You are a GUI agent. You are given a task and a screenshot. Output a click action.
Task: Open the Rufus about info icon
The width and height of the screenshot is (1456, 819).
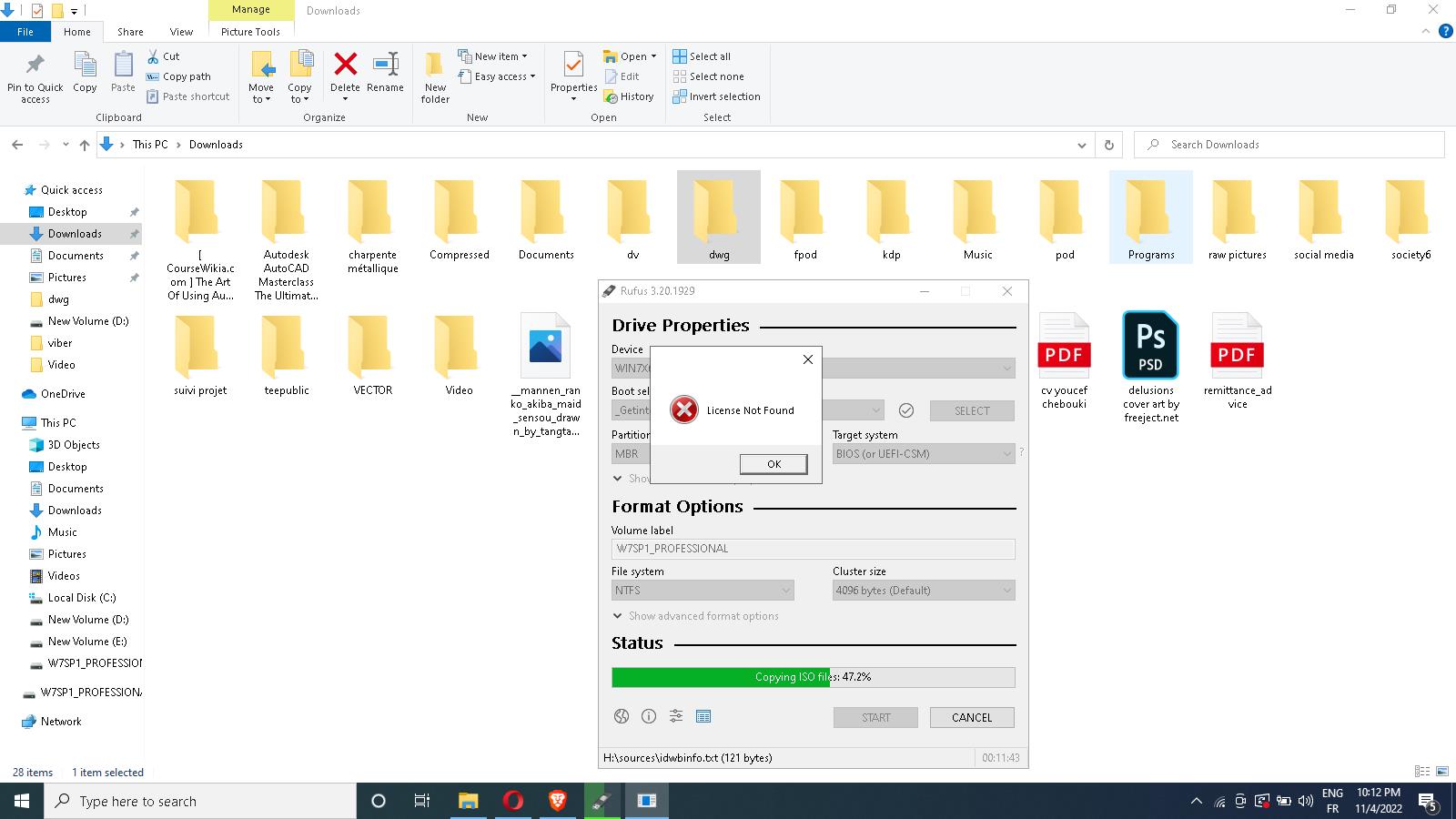click(x=649, y=716)
